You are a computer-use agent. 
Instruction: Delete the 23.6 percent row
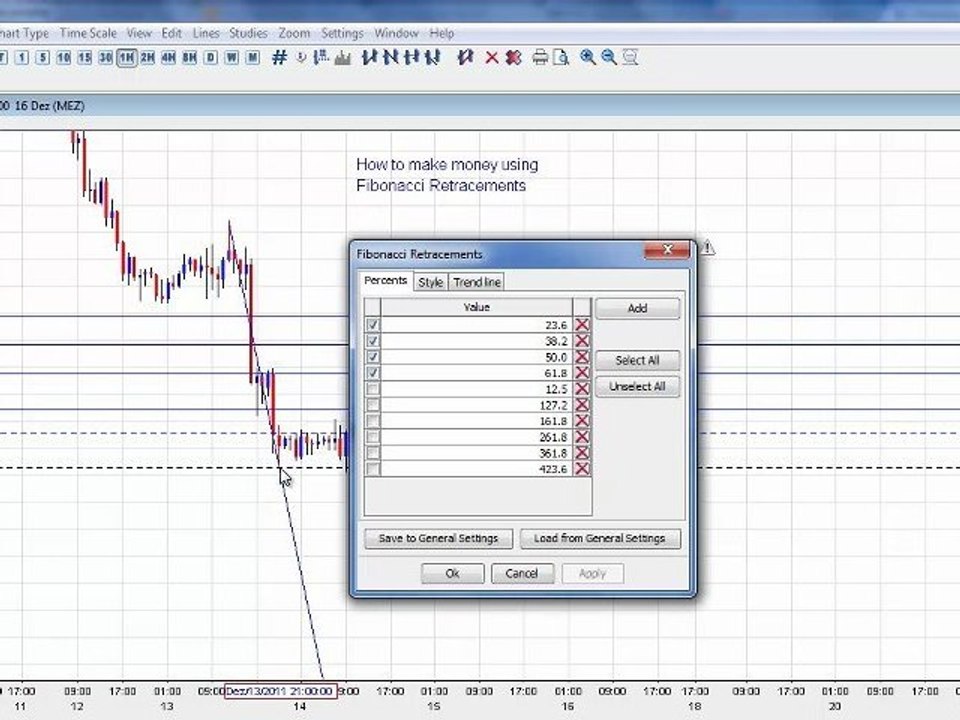click(582, 325)
